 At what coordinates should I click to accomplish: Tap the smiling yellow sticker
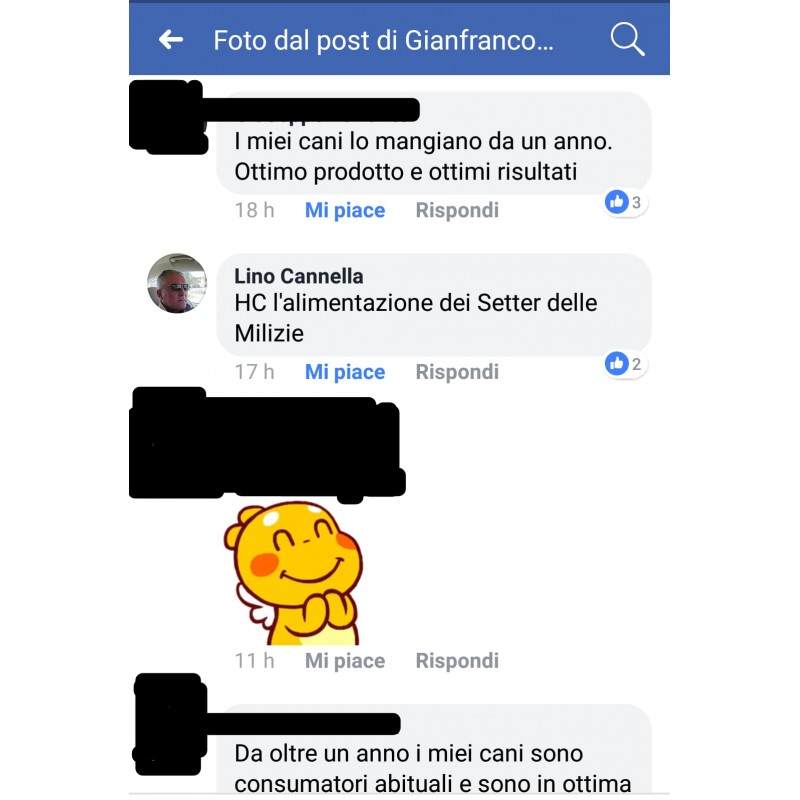pyautogui.click(x=294, y=573)
